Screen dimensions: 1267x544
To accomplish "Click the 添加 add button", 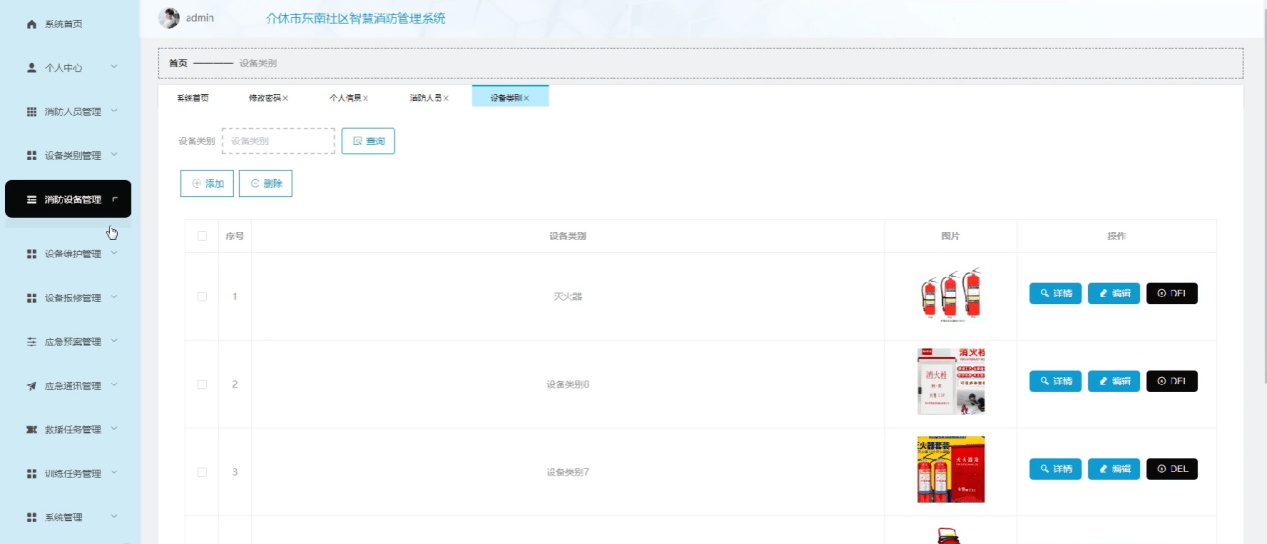I will pyautogui.click(x=207, y=184).
